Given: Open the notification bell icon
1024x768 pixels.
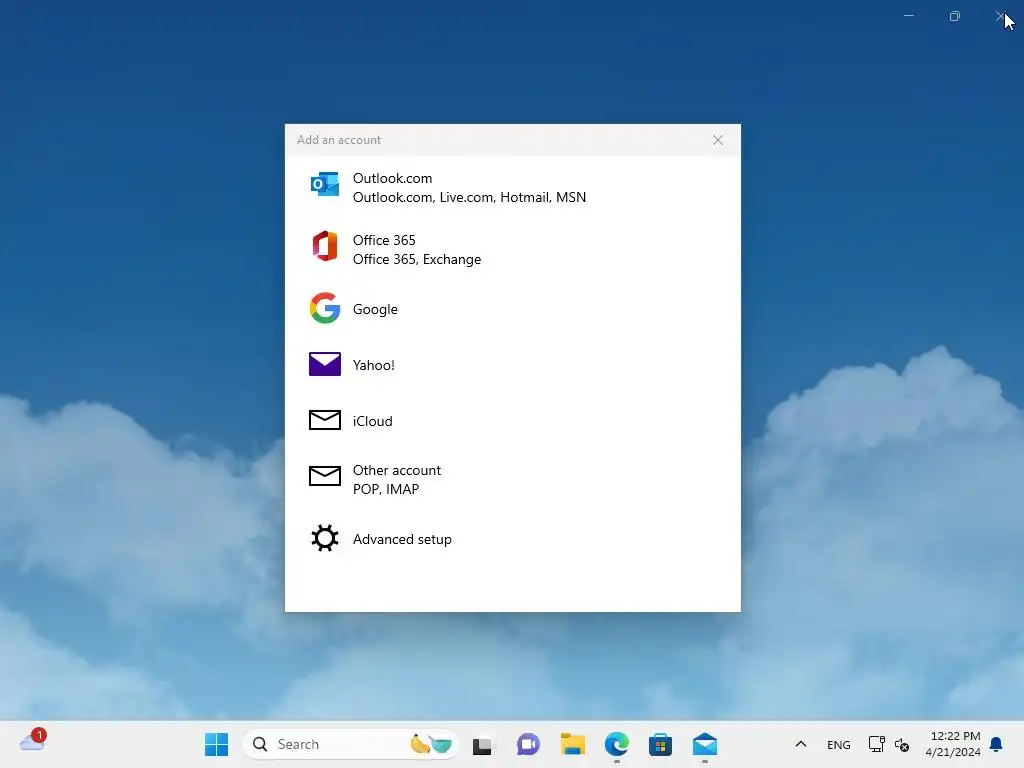Looking at the screenshot, I should [x=996, y=744].
